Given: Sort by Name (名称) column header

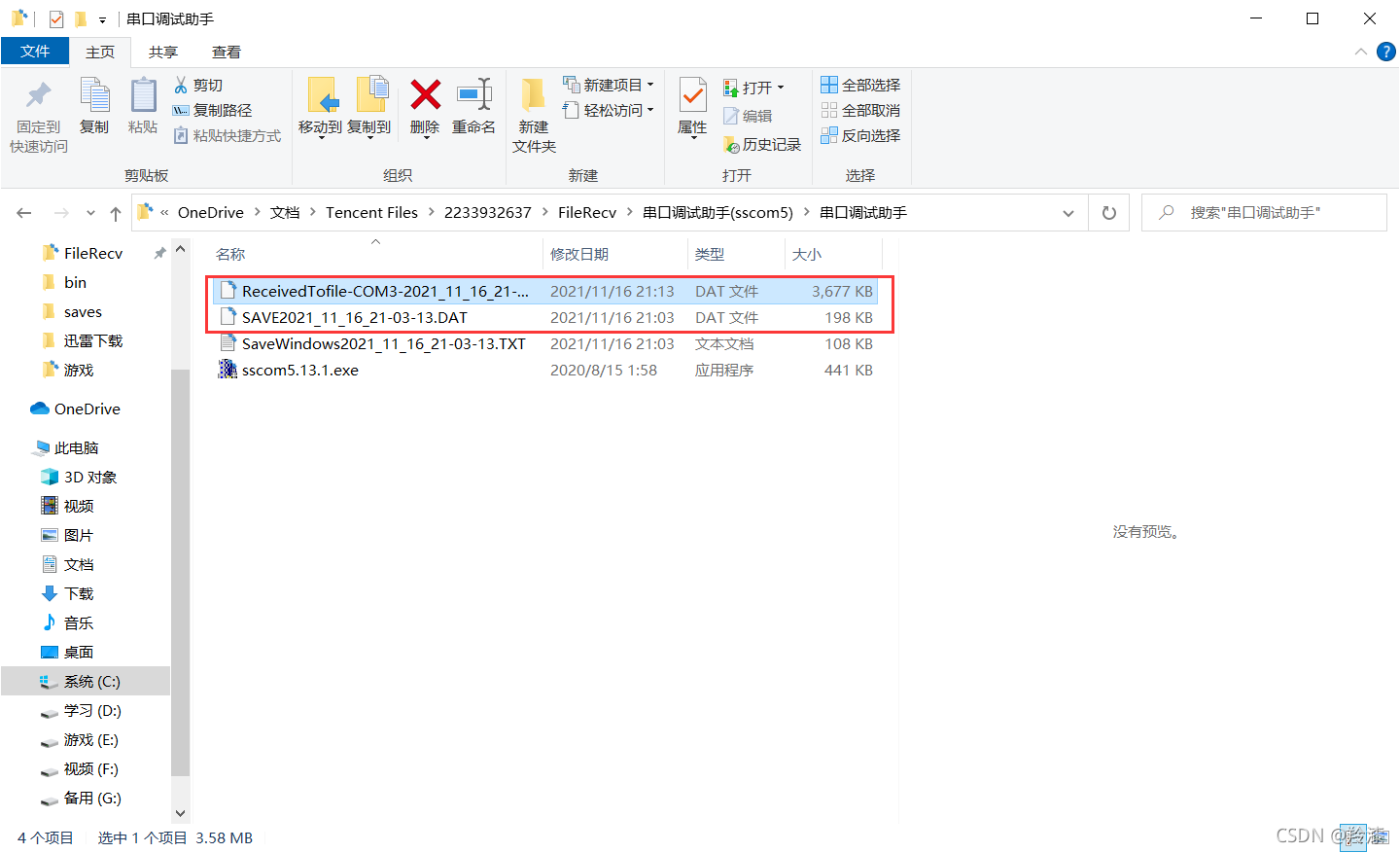Looking at the screenshot, I should pyautogui.click(x=230, y=255).
